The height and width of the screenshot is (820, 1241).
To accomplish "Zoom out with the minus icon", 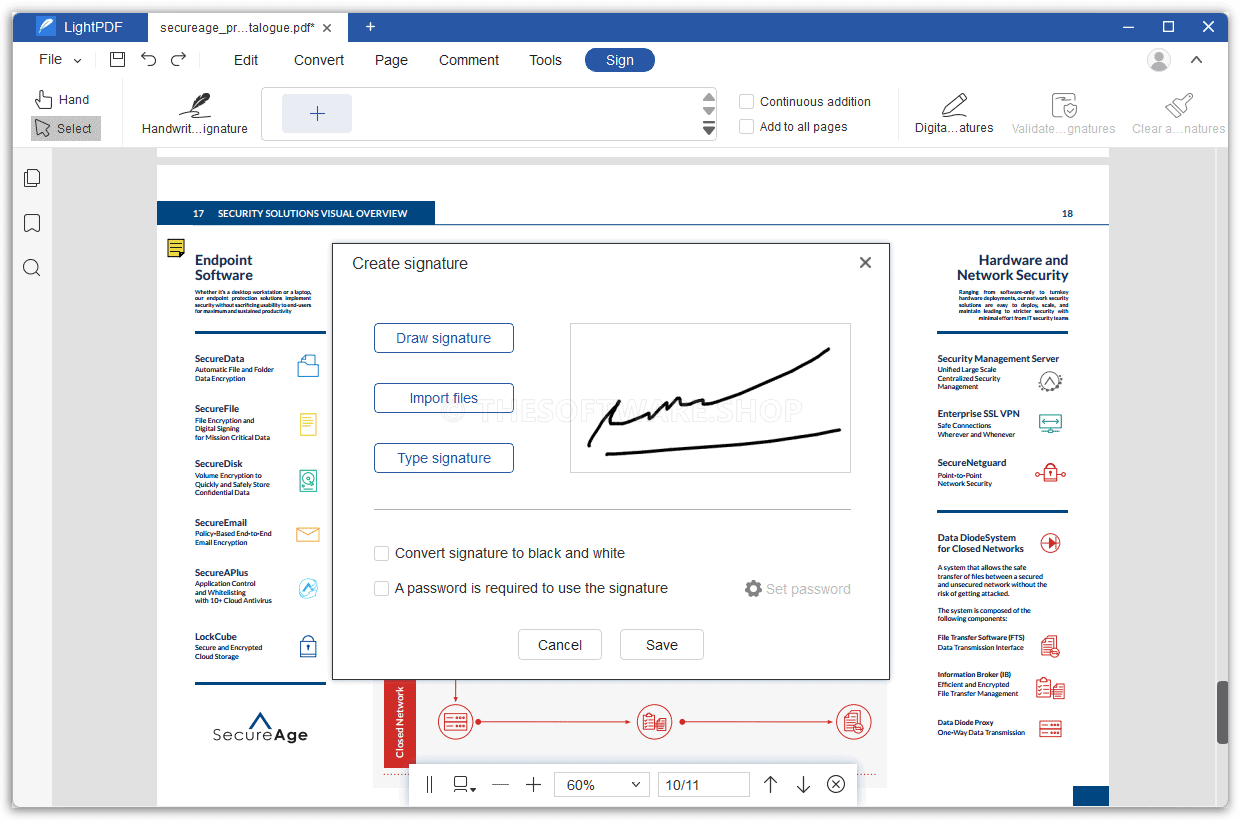I will tap(500, 785).
